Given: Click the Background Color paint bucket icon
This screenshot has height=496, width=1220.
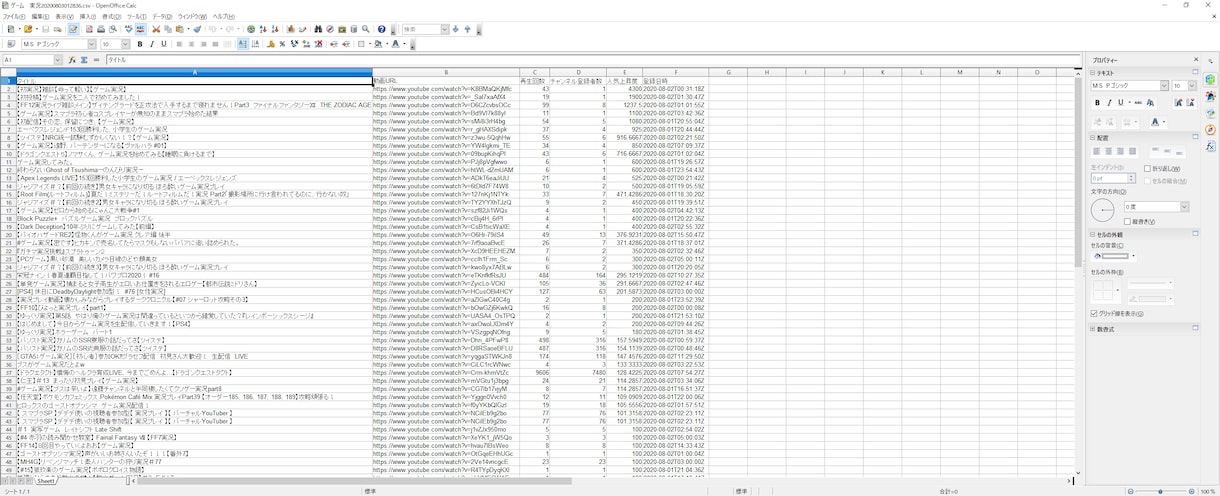Looking at the screenshot, I should (378, 44).
